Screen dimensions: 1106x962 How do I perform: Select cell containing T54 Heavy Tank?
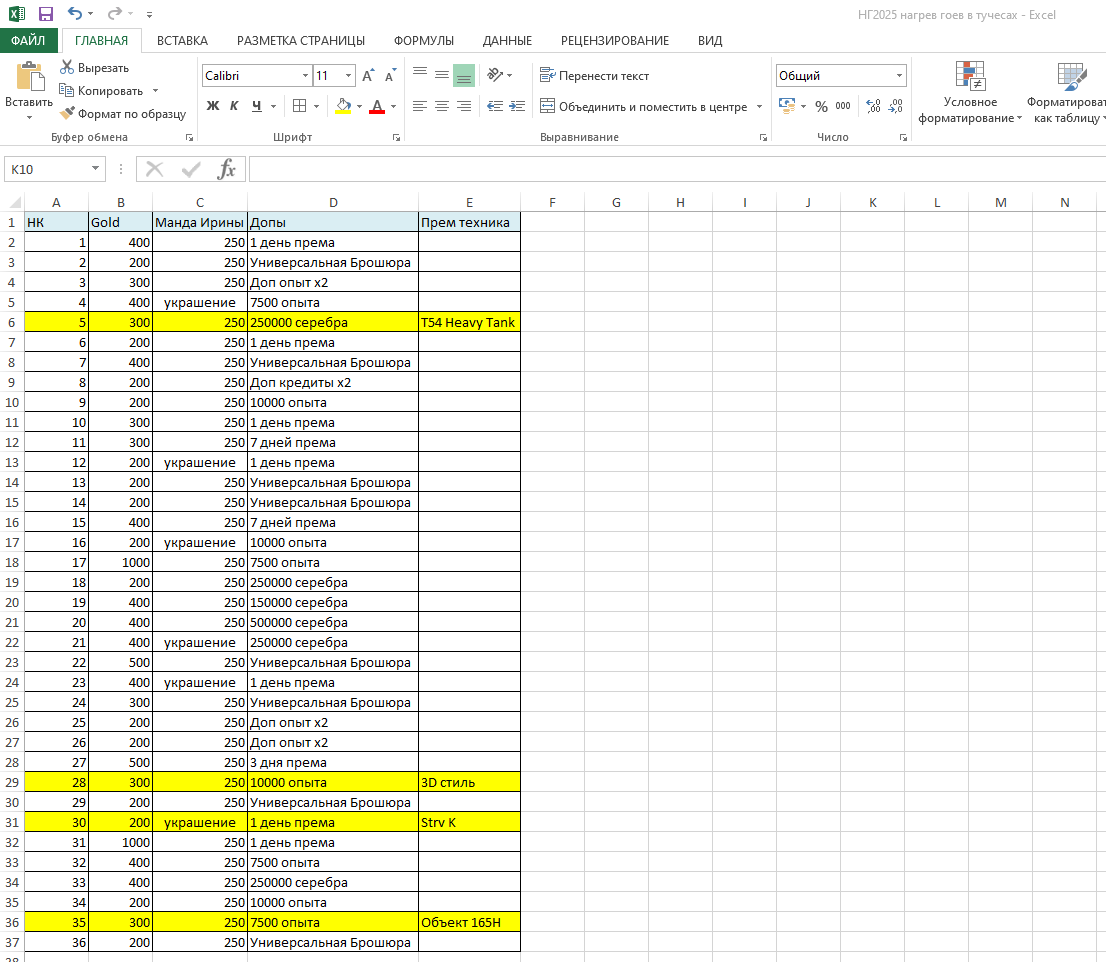coord(469,322)
